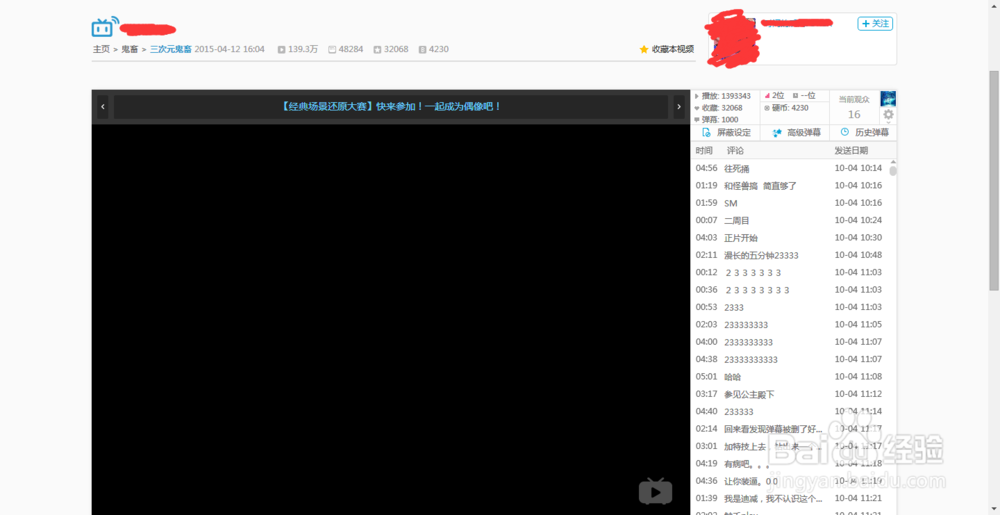The width and height of the screenshot is (1000, 515).
Task: Click the 收藏本视频 text link
Action: [673, 49]
